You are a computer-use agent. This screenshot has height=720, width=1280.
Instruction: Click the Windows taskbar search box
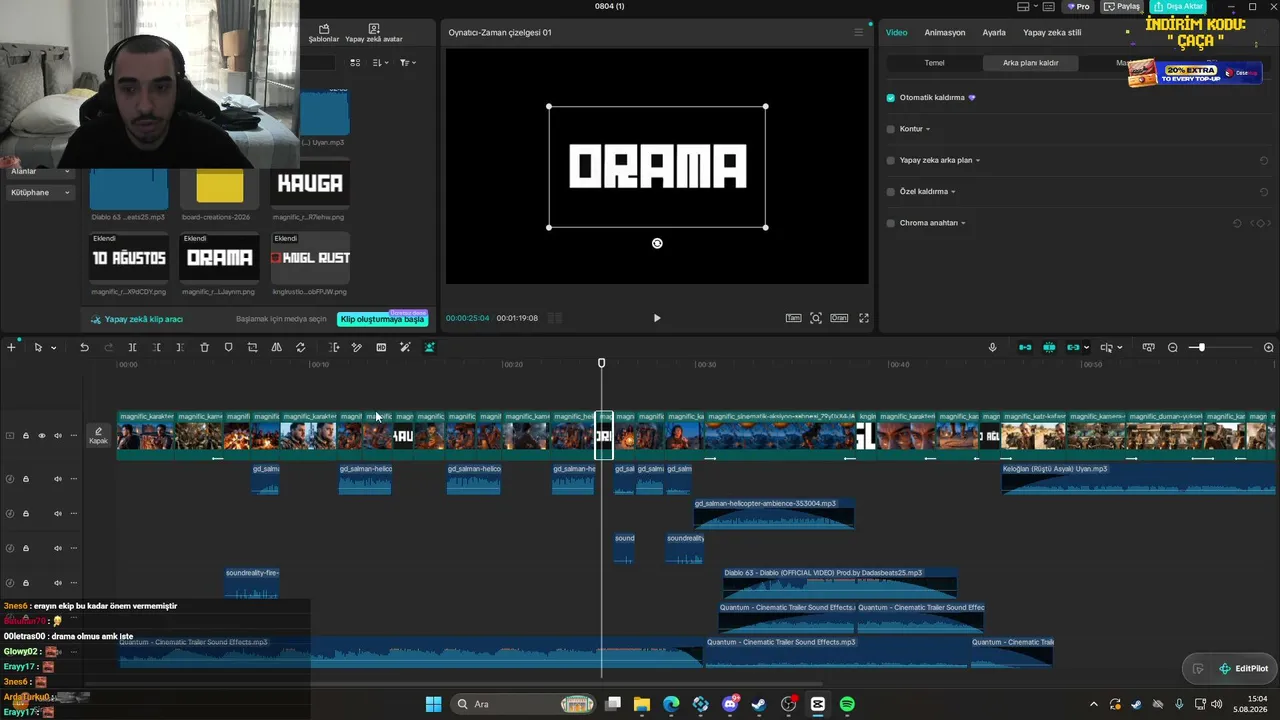(524, 704)
